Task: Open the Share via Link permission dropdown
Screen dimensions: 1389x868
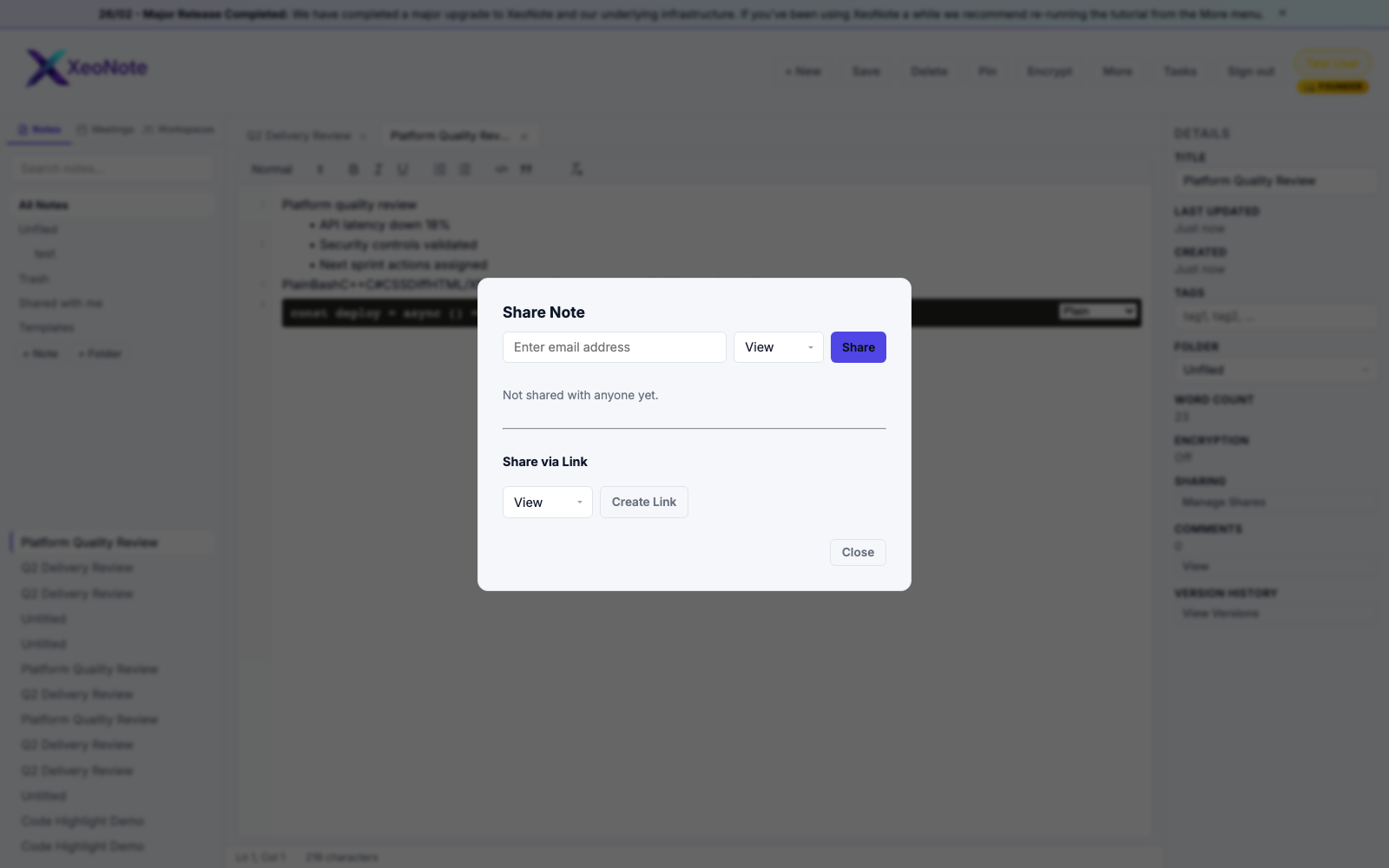Action: pos(547,502)
